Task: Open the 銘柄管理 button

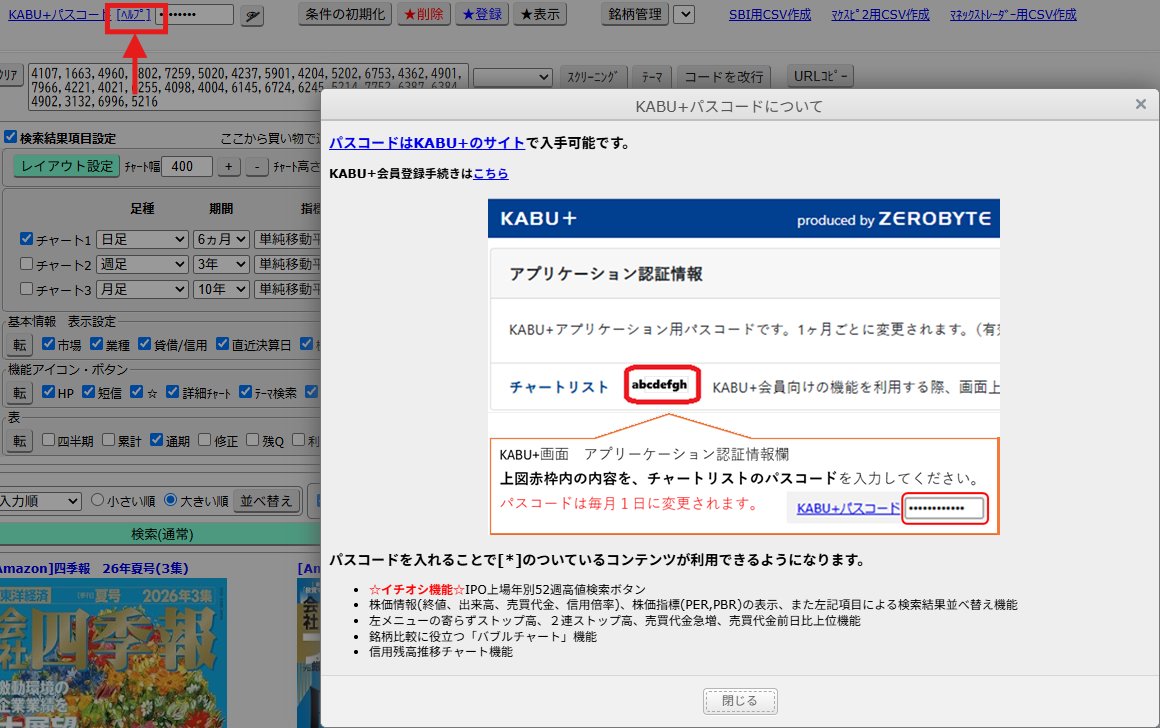Action: [x=635, y=14]
